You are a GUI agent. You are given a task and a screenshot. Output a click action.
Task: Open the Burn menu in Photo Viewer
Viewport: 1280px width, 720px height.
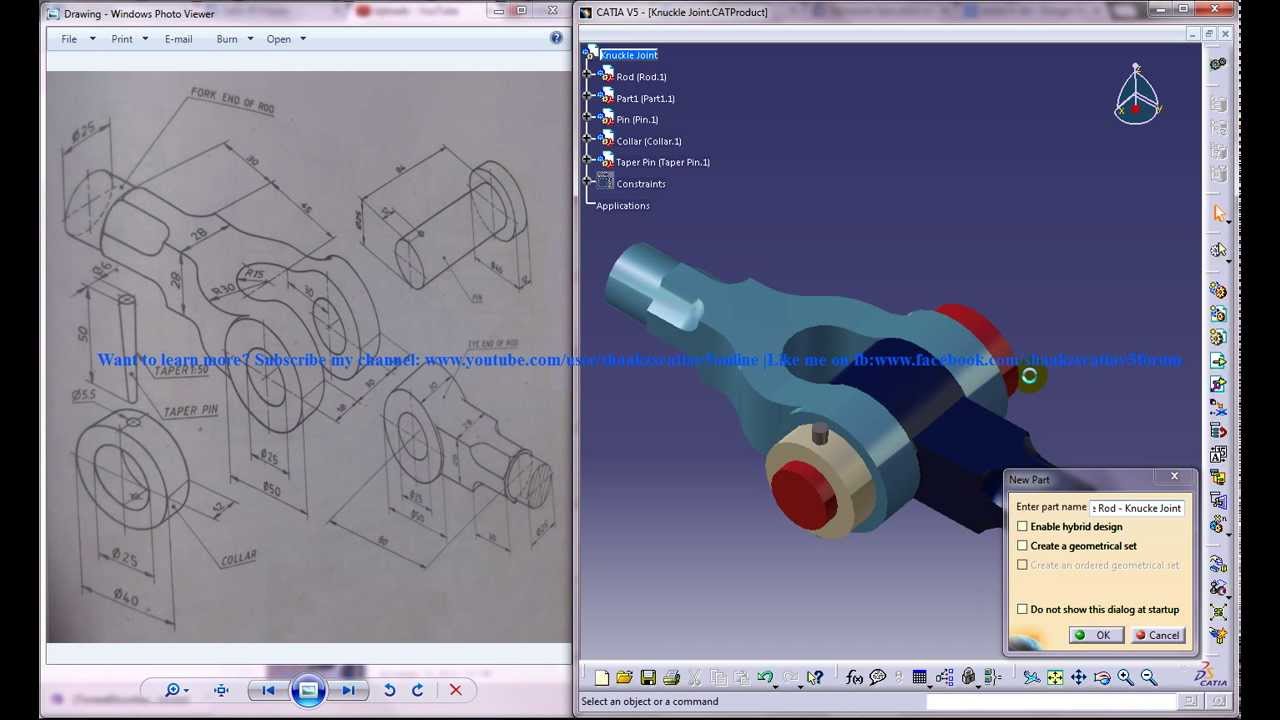coord(227,39)
